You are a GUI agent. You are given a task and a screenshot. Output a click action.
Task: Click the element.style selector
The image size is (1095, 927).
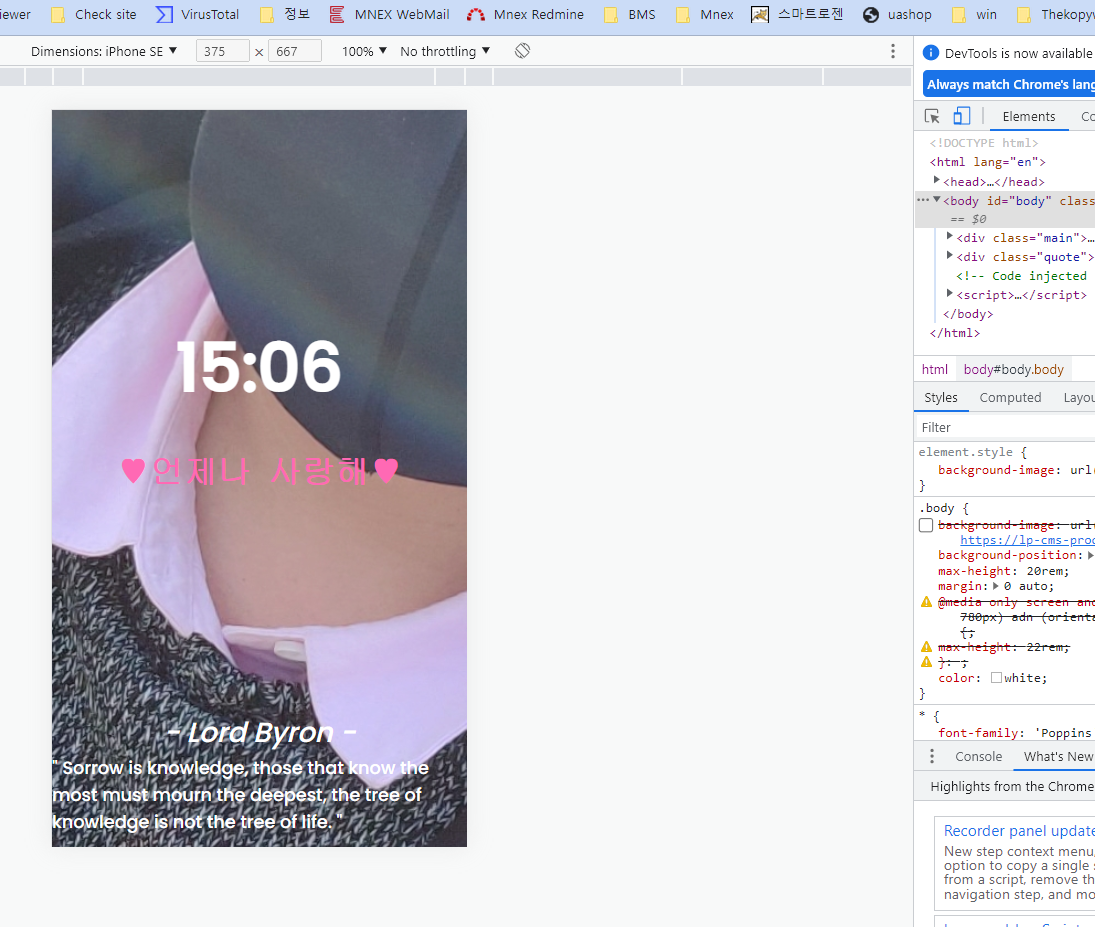965,452
